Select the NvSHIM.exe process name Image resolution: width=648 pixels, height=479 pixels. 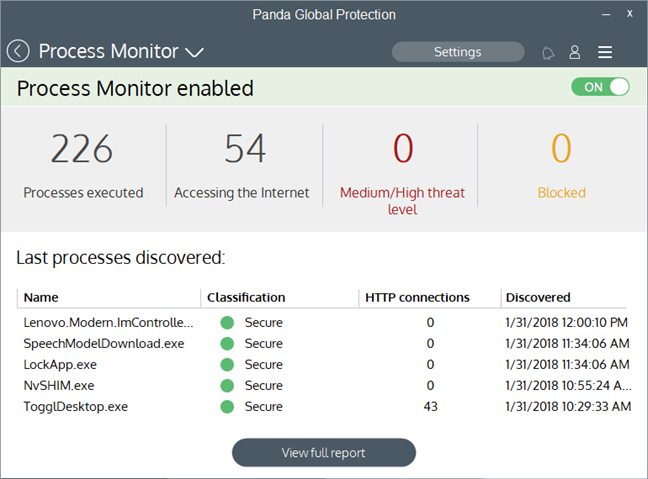(x=59, y=386)
